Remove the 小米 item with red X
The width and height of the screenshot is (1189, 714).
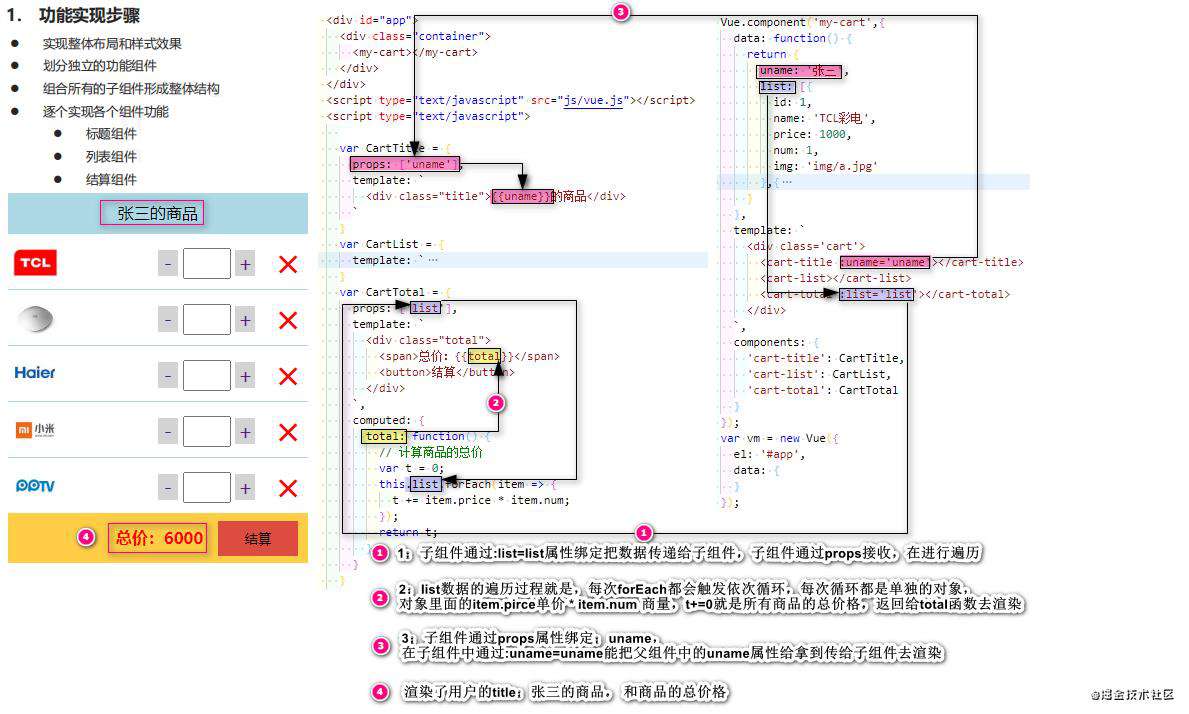click(x=287, y=433)
